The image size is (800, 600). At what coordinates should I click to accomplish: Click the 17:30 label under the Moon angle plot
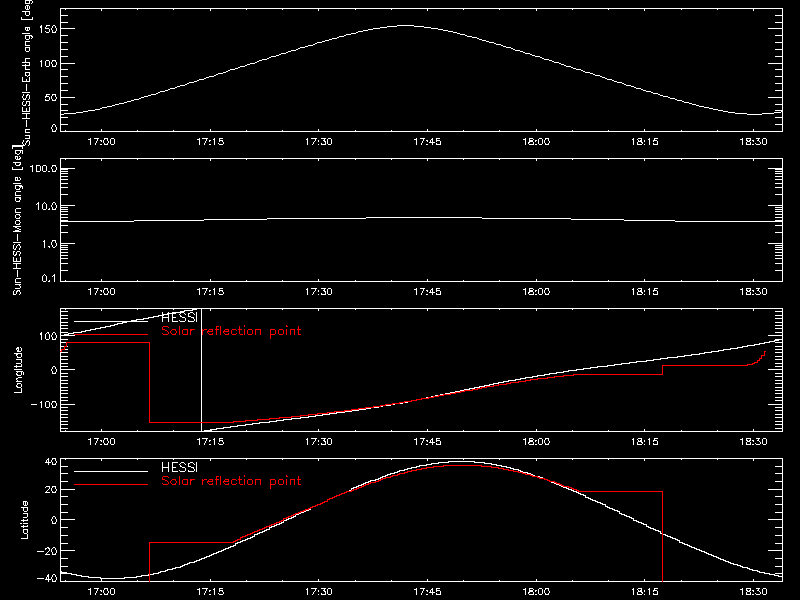(x=319, y=292)
